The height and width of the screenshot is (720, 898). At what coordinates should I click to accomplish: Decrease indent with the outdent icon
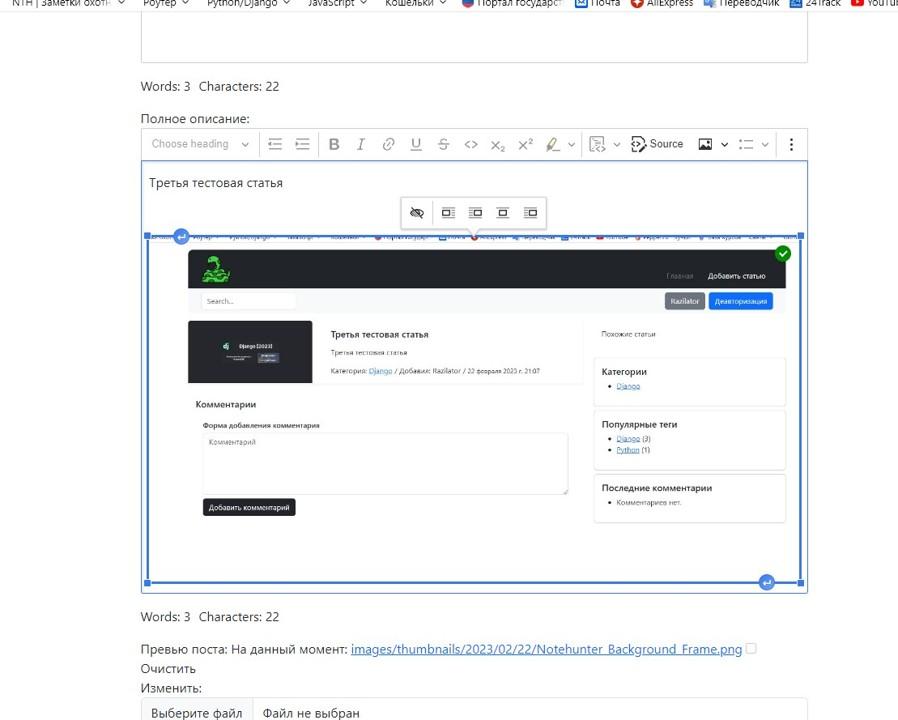(x=275, y=144)
